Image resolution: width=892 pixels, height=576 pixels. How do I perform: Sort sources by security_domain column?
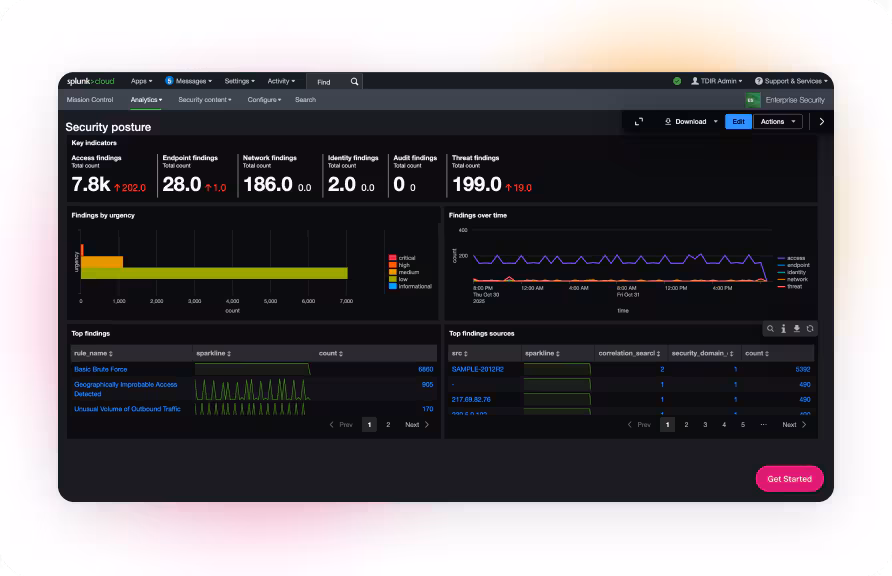point(703,354)
